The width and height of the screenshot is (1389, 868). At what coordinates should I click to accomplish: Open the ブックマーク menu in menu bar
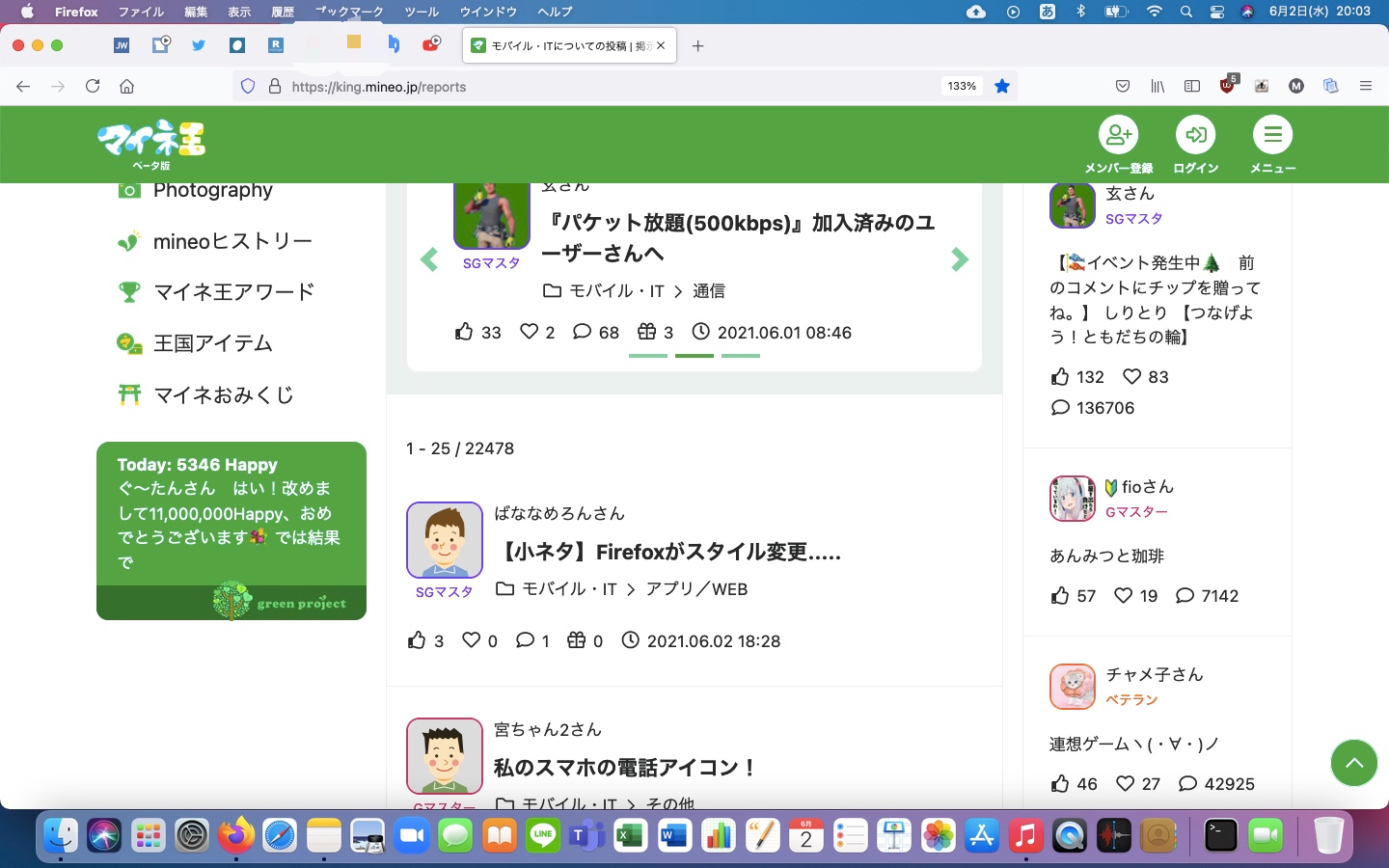tap(349, 12)
